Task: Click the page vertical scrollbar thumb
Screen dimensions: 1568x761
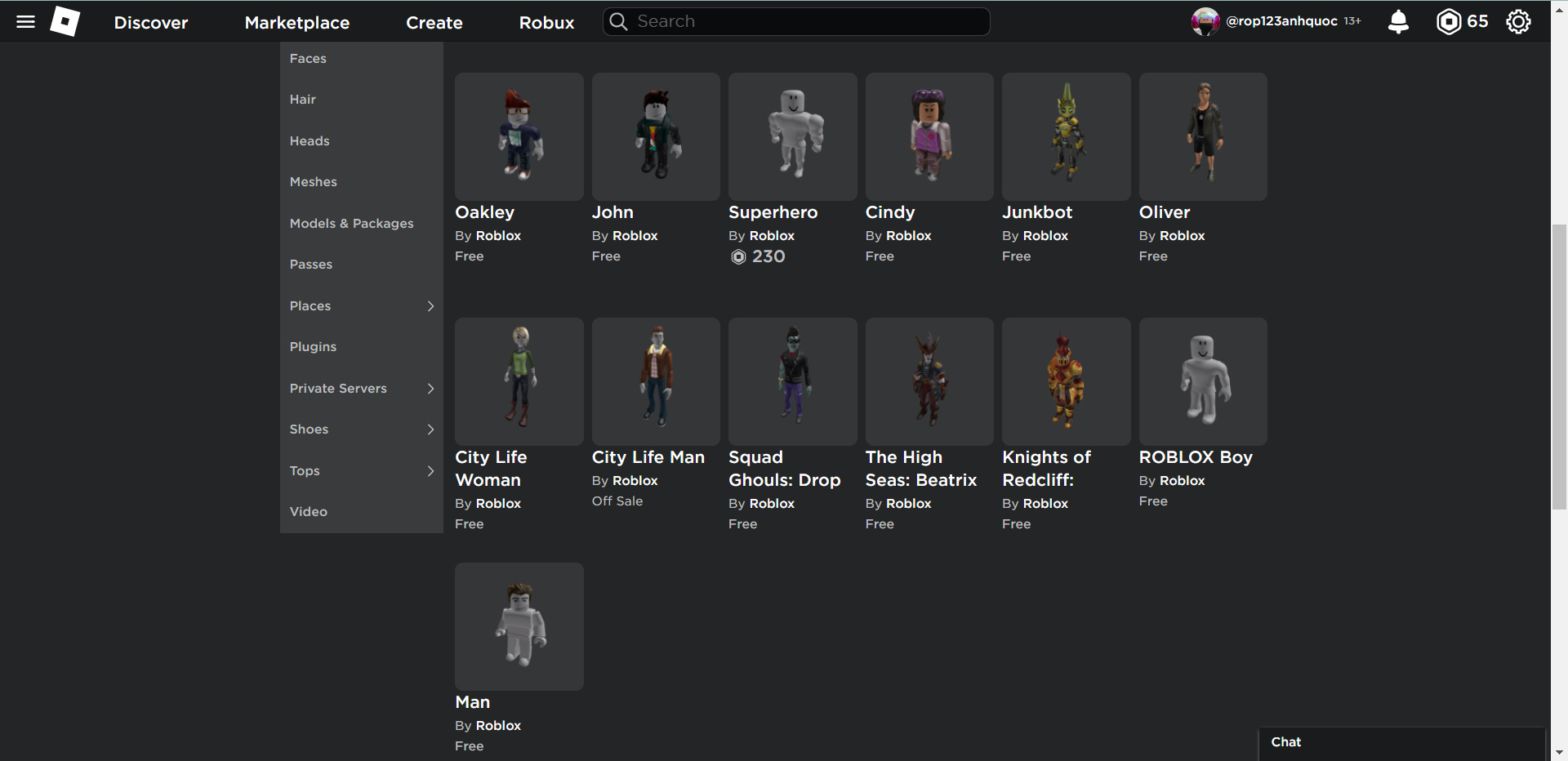Action: tap(1559, 366)
